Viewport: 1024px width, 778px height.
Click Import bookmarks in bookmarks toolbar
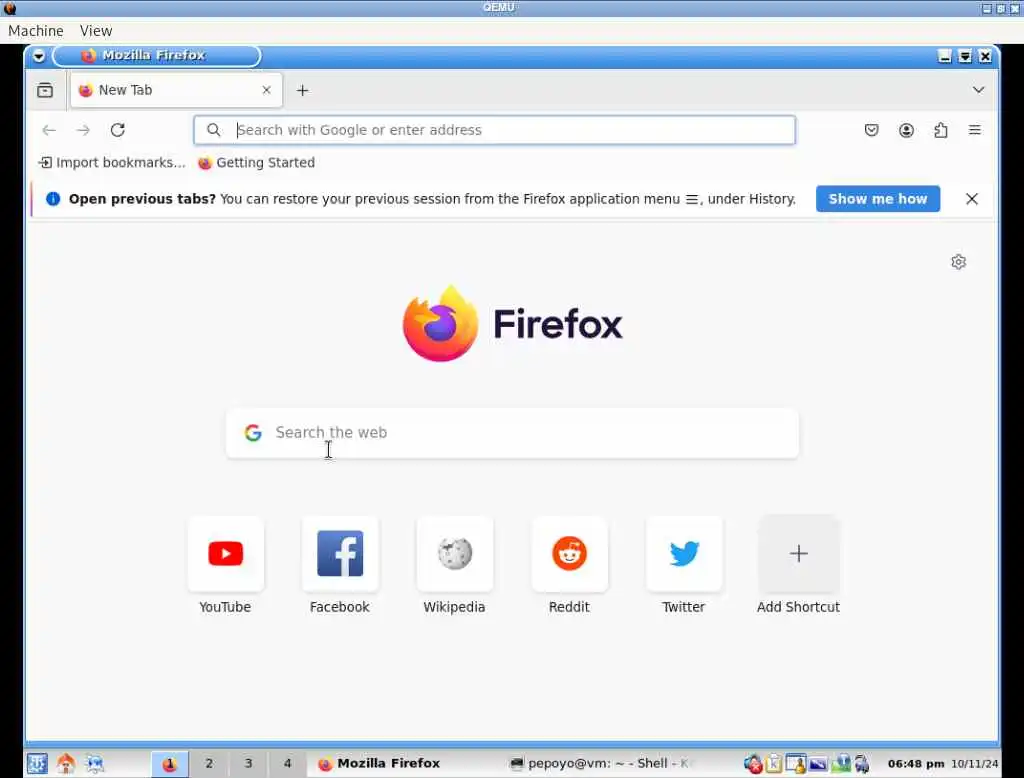(112, 163)
